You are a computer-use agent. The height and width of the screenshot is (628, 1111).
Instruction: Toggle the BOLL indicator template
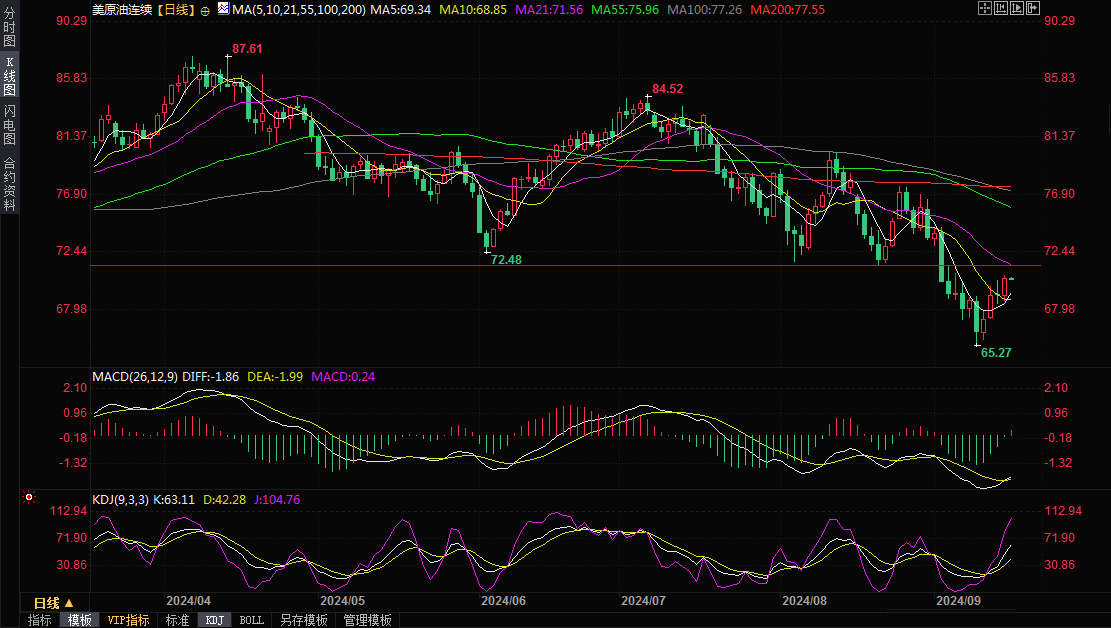click(251, 620)
